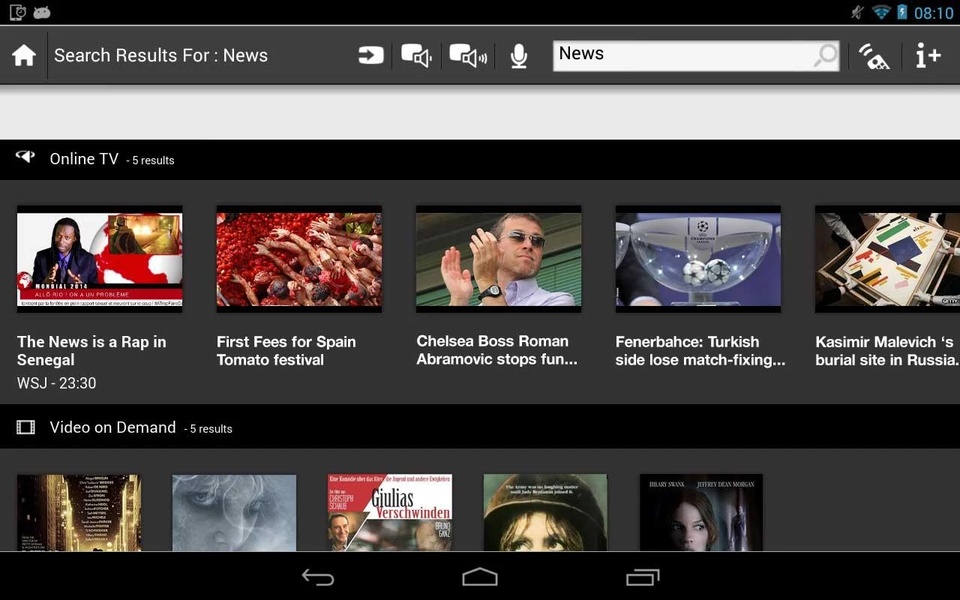Viewport: 960px width, 600px height.
Task: Click the "Search Results For : News" title
Action: click(161, 56)
